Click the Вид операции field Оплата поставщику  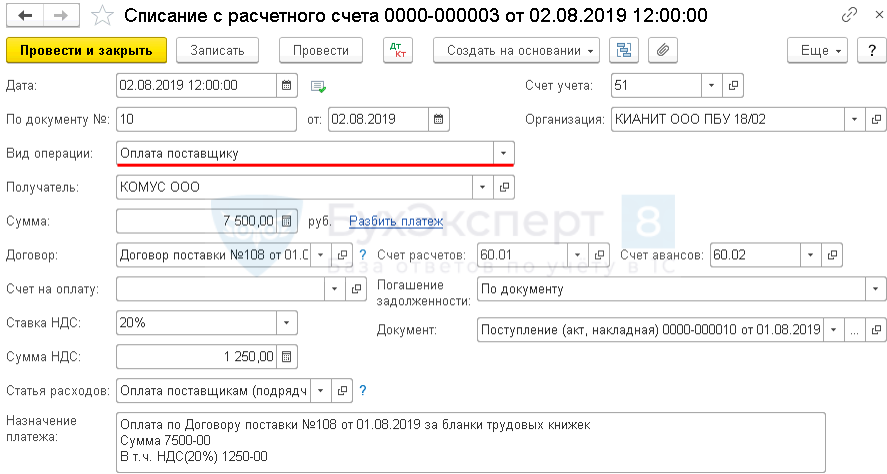[305, 153]
